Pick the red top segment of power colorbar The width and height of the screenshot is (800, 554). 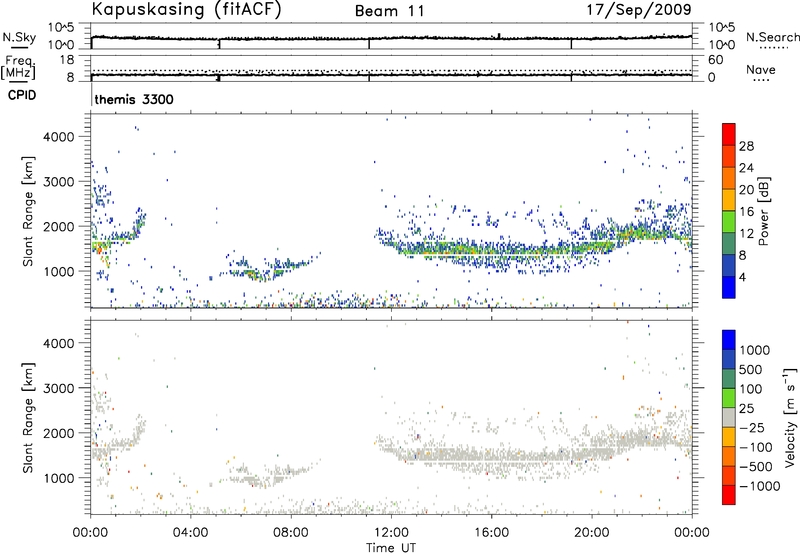729,134
